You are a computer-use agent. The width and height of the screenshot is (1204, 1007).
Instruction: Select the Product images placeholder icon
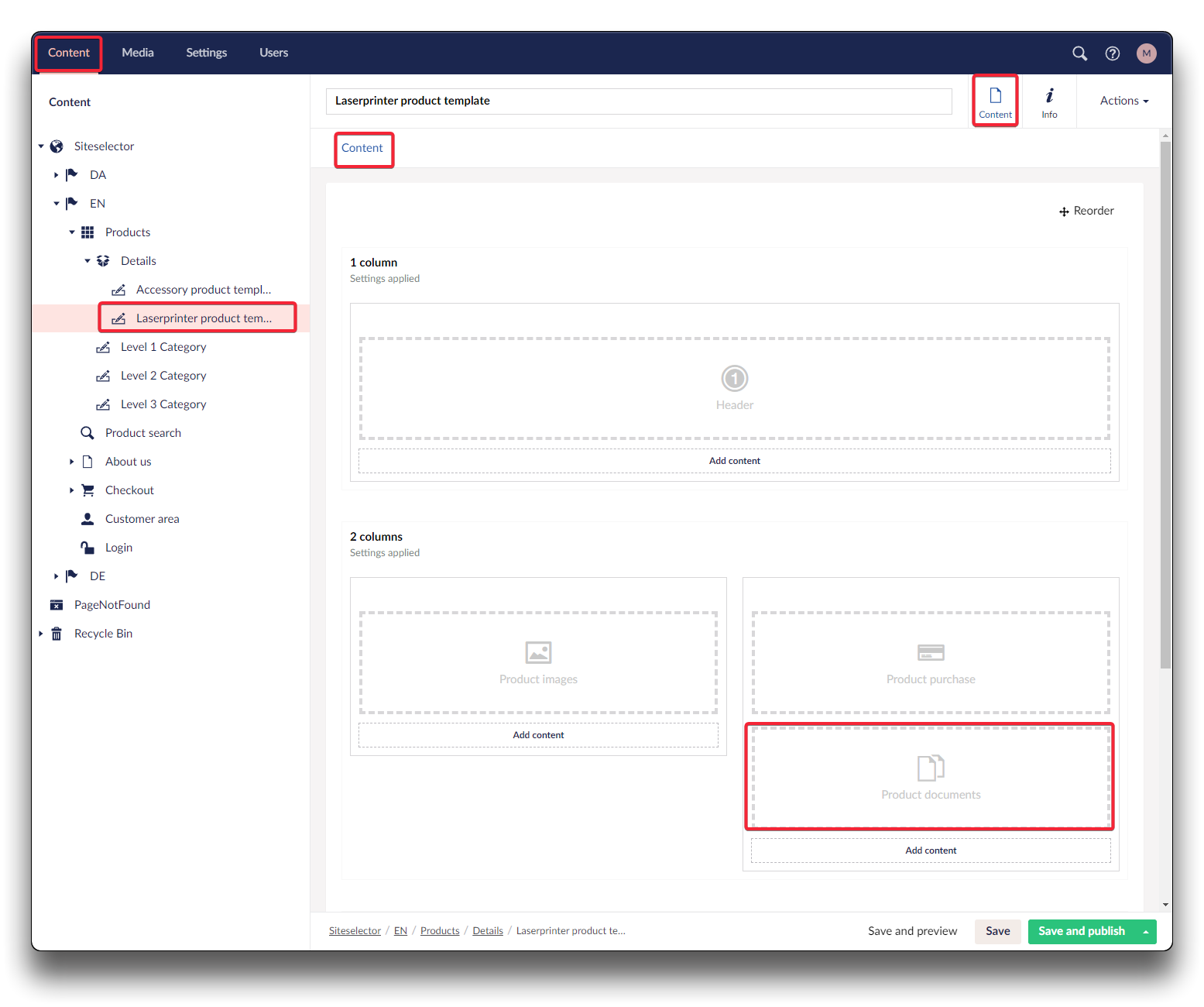[538, 653]
